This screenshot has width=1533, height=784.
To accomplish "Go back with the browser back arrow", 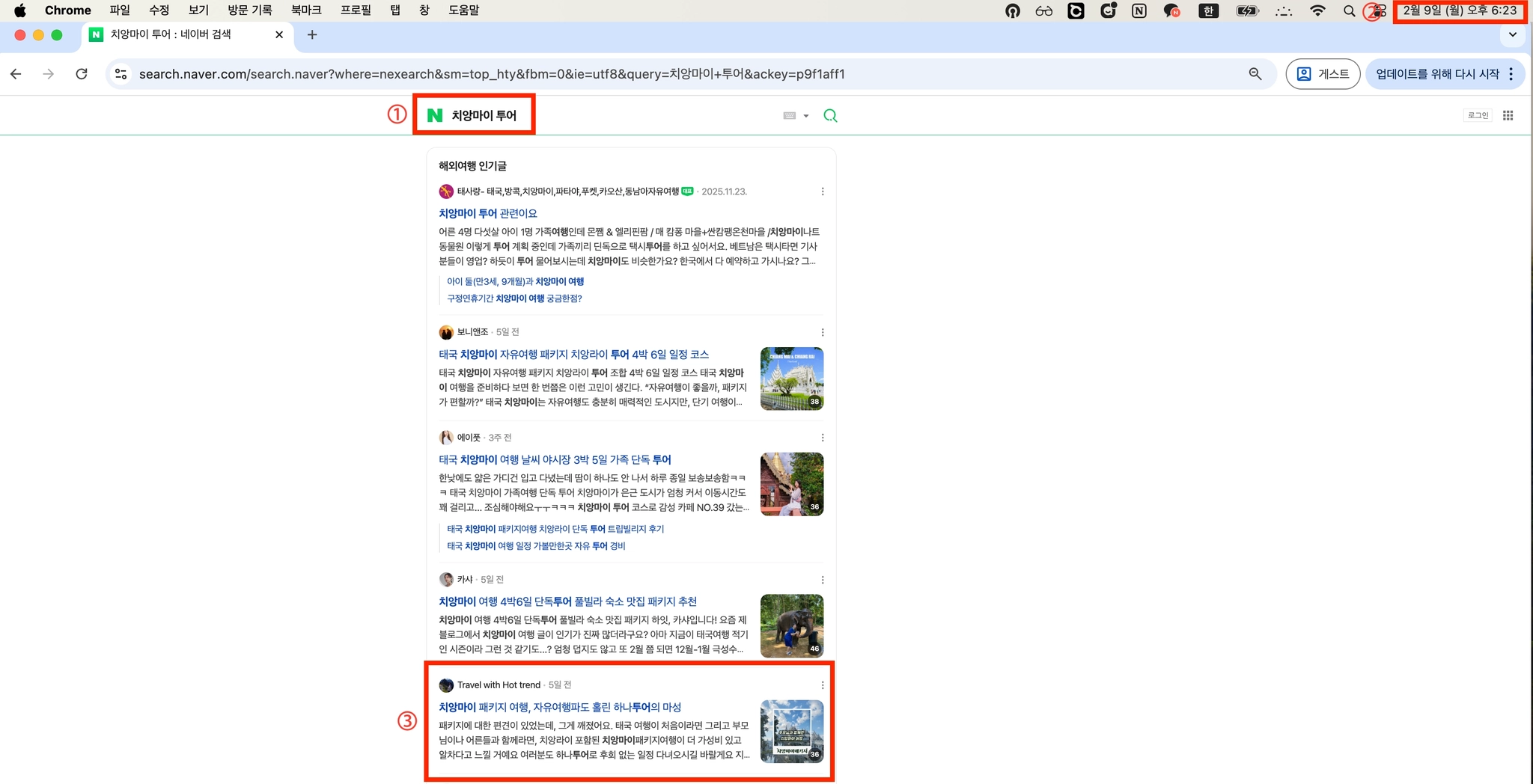I will (x=16, y=74).
